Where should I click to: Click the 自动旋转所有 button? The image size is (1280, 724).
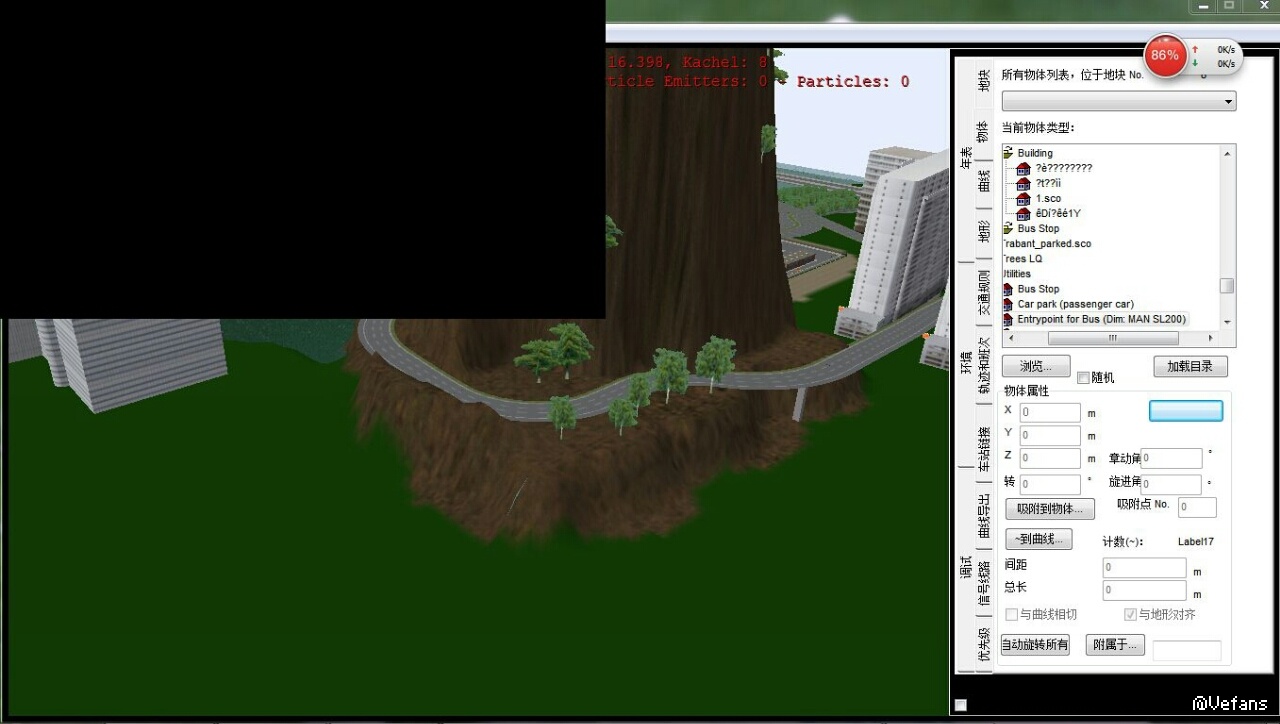(x=1035, y=645)
